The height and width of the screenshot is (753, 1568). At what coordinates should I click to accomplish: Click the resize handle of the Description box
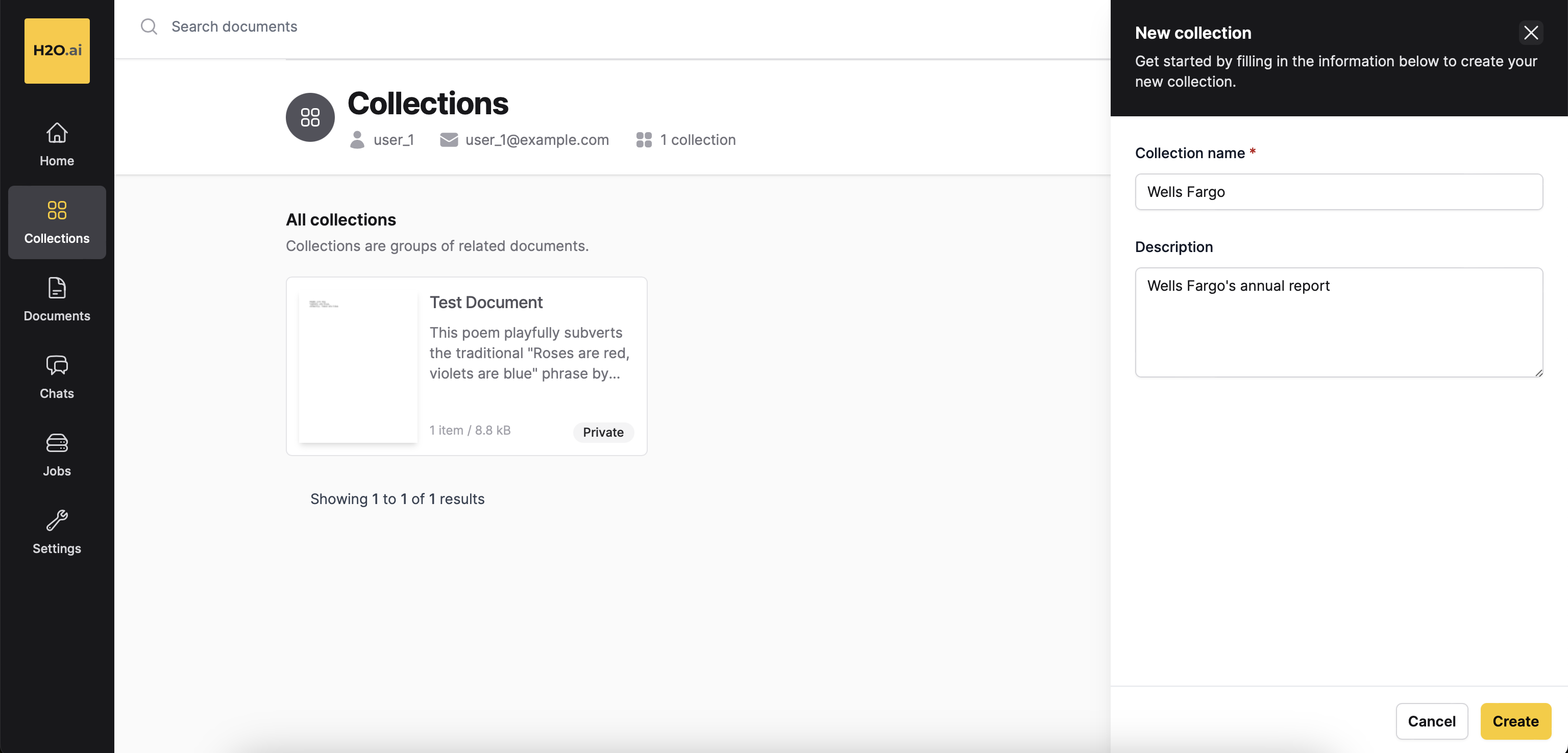pos(1538,372)
